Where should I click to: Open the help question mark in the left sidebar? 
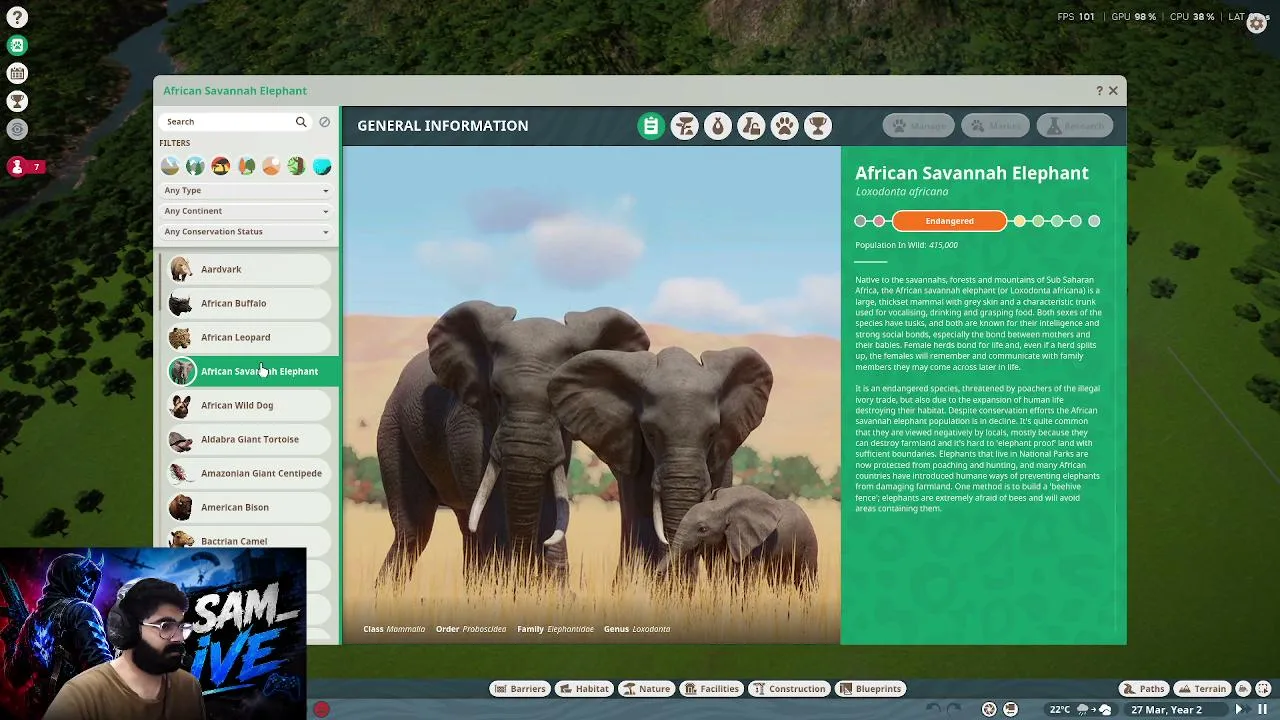(x=17, y=17)
